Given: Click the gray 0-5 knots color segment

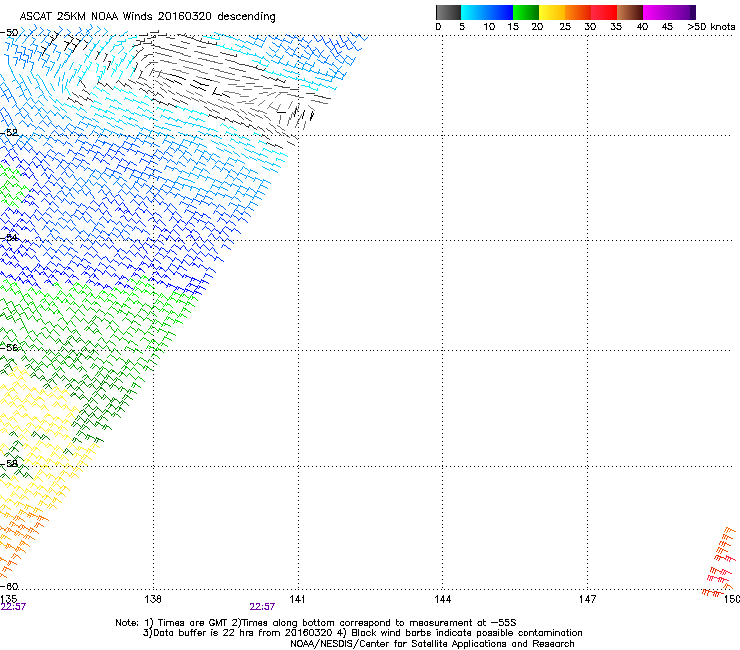Looking at the screenshot, I should point(448,12).
